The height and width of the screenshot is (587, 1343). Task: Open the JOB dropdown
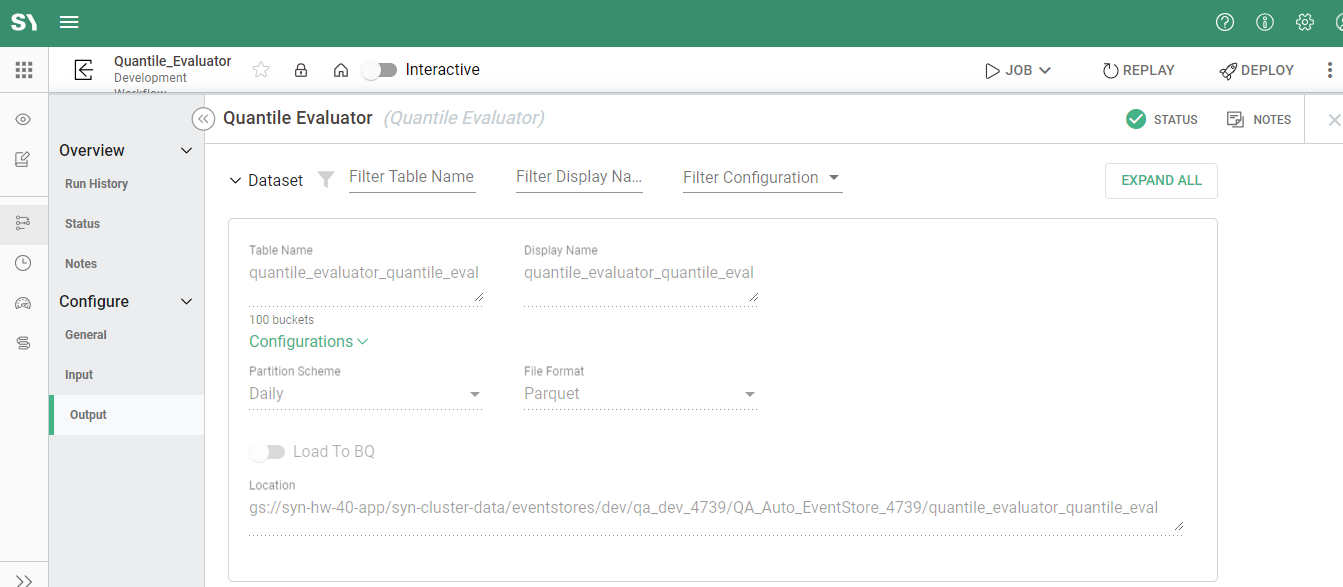pyautogui.click(x=1018, y=70)
